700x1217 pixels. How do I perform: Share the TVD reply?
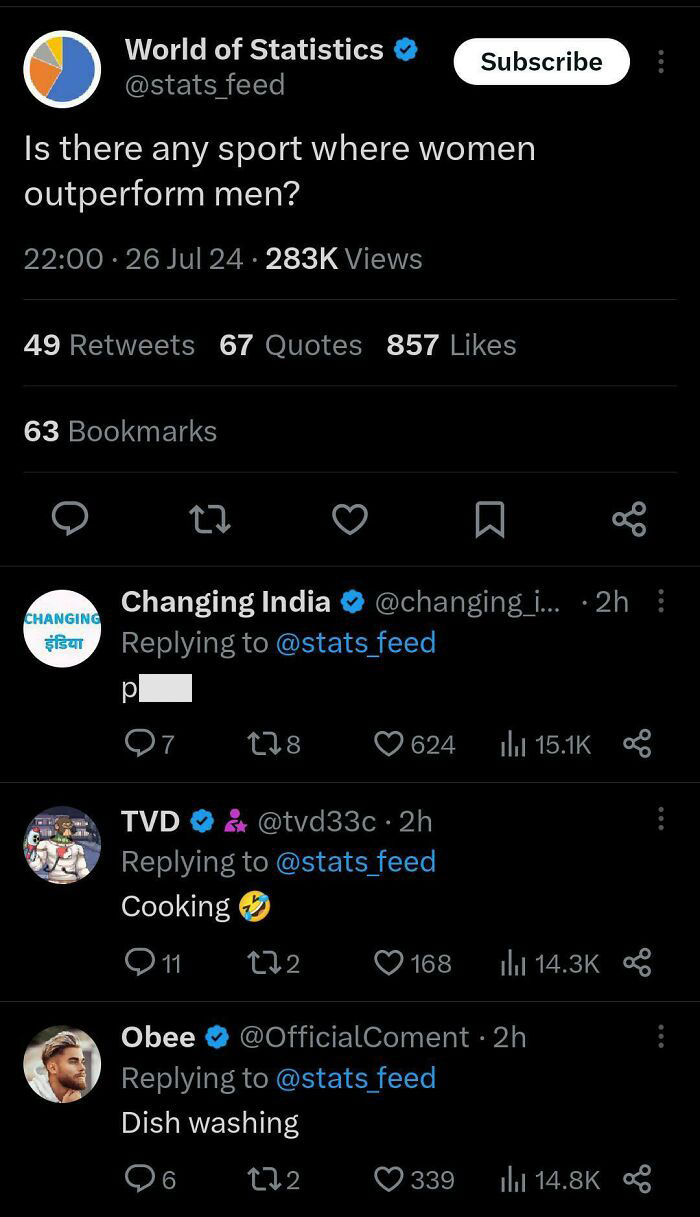pos(637,963)
